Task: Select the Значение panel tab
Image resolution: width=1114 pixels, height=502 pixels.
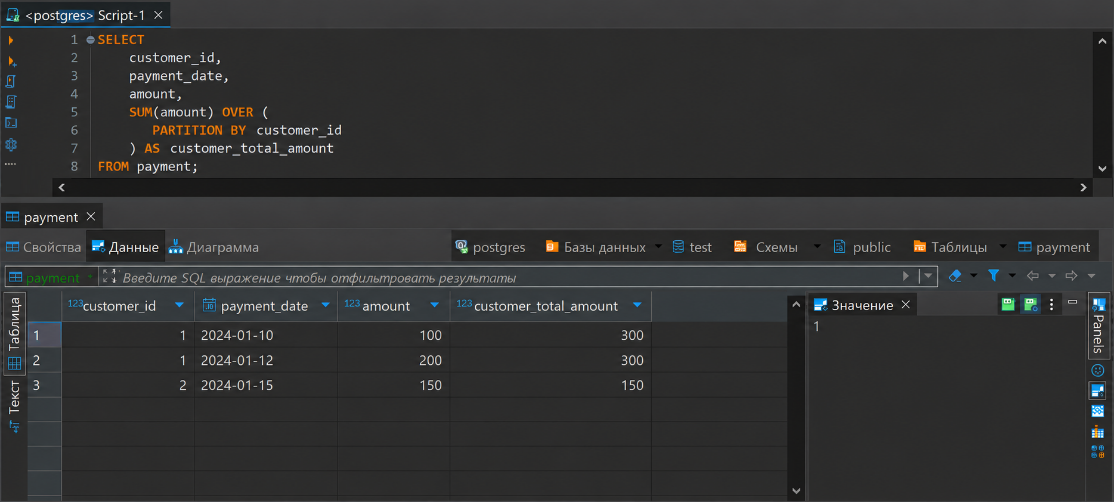Action: (x=862, y=305)
